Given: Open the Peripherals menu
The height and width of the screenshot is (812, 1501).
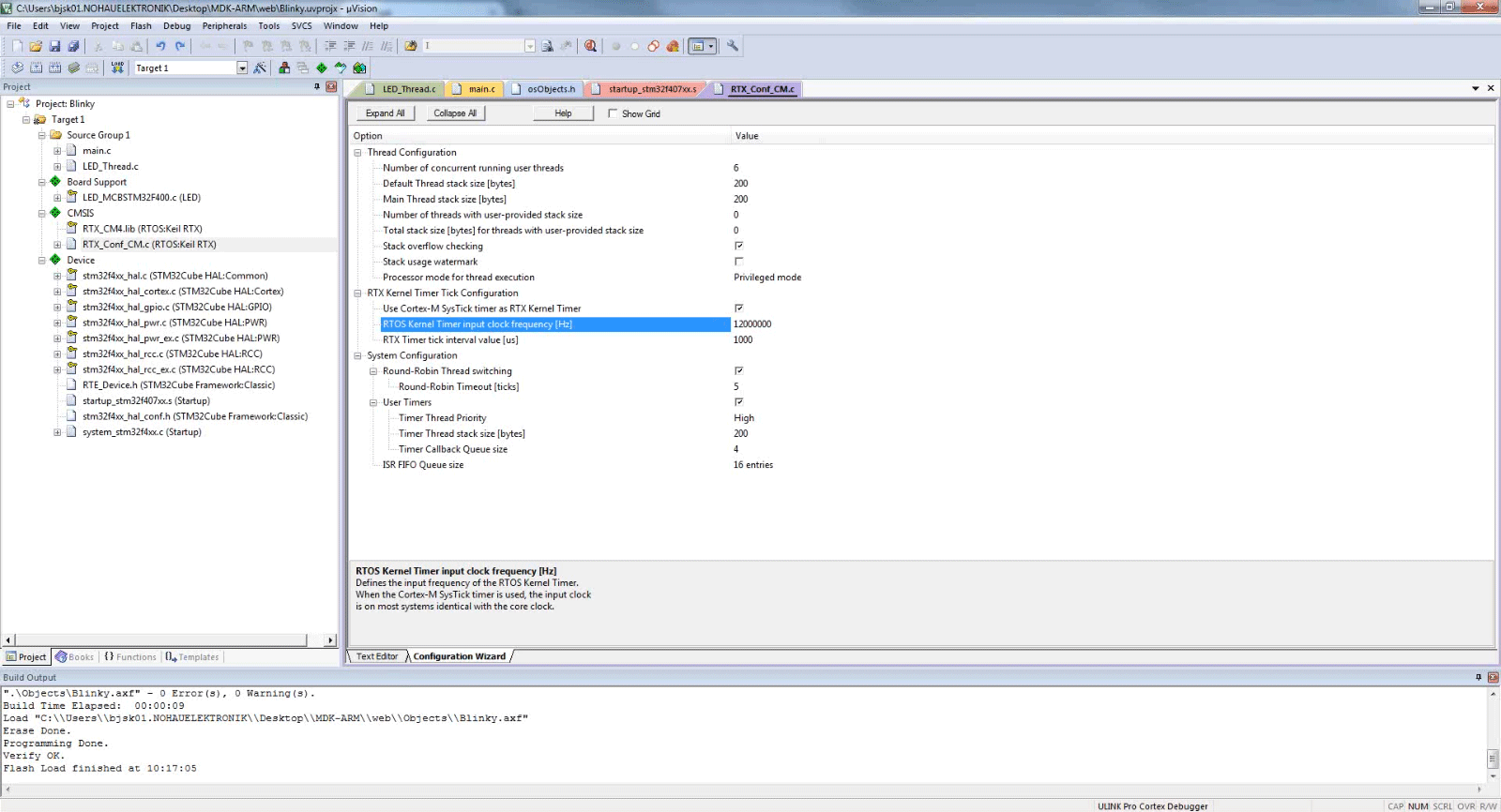Looking at the screenshot, I should click(x=225, y=26).
